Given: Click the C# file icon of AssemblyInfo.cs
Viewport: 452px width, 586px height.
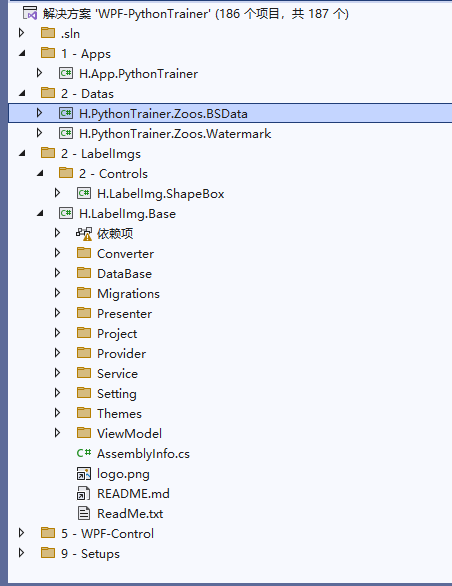Looking at the screenshot, I should pos(84,453).
